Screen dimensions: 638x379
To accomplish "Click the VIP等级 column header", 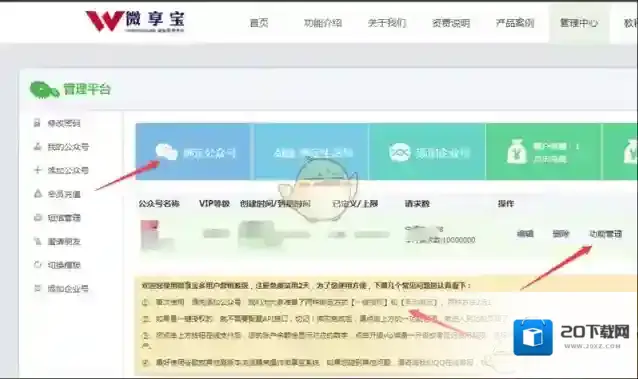I will pos(214,204).
